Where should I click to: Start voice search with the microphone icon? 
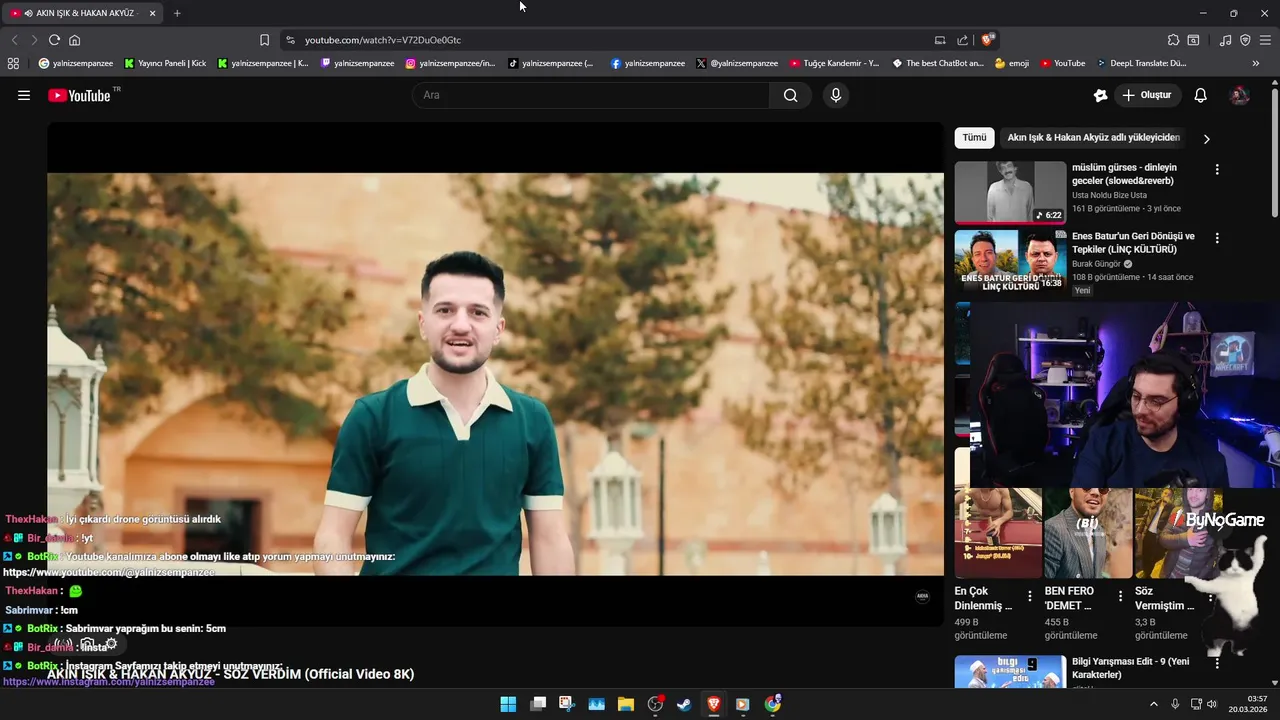click(836, 95)
